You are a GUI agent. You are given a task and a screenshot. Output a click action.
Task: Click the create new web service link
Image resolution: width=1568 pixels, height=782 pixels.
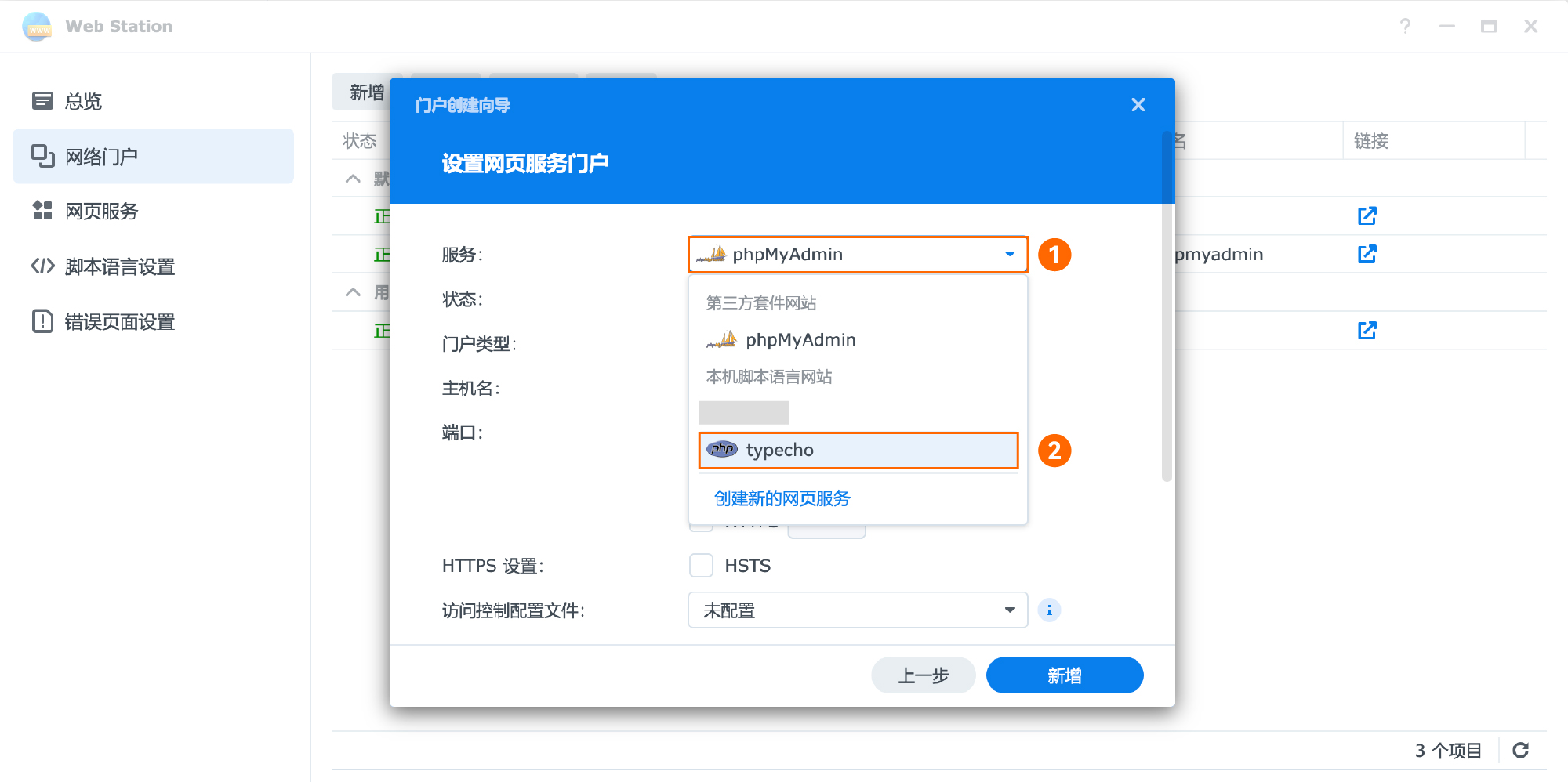point(782,498)
